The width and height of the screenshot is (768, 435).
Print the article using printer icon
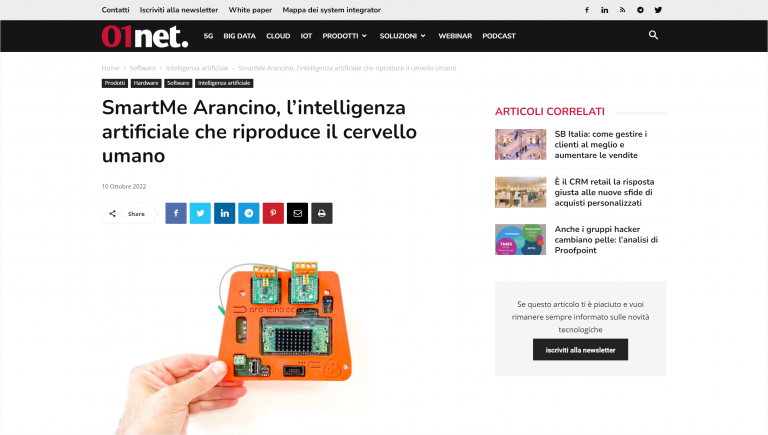tap(322, 214)
